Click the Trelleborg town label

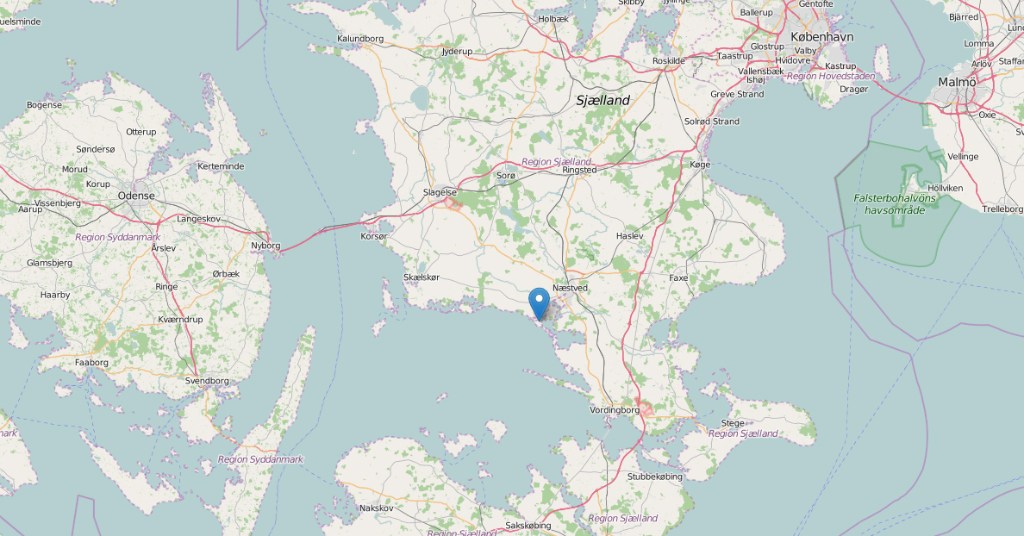pyautogui.click(x=1002, y=209)
